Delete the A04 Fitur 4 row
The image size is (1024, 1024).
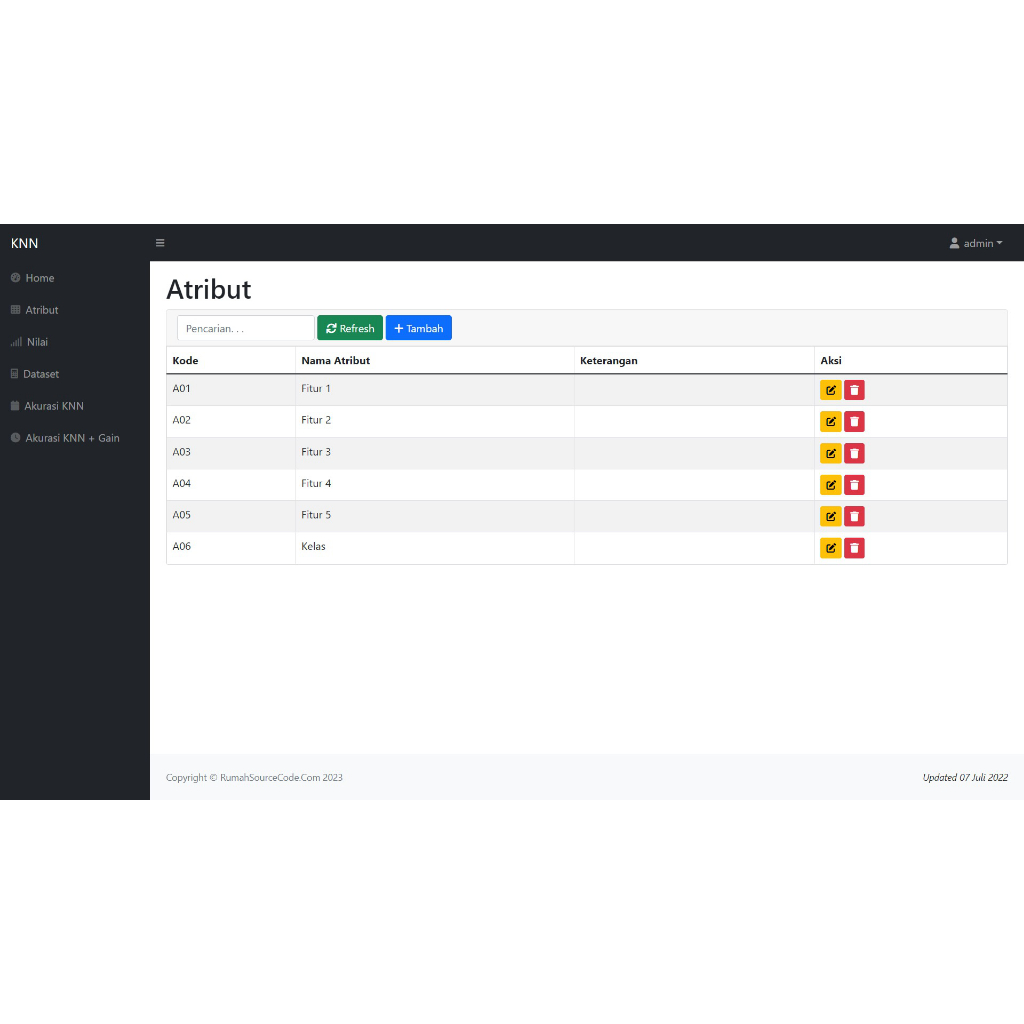[x=854, y=485]
